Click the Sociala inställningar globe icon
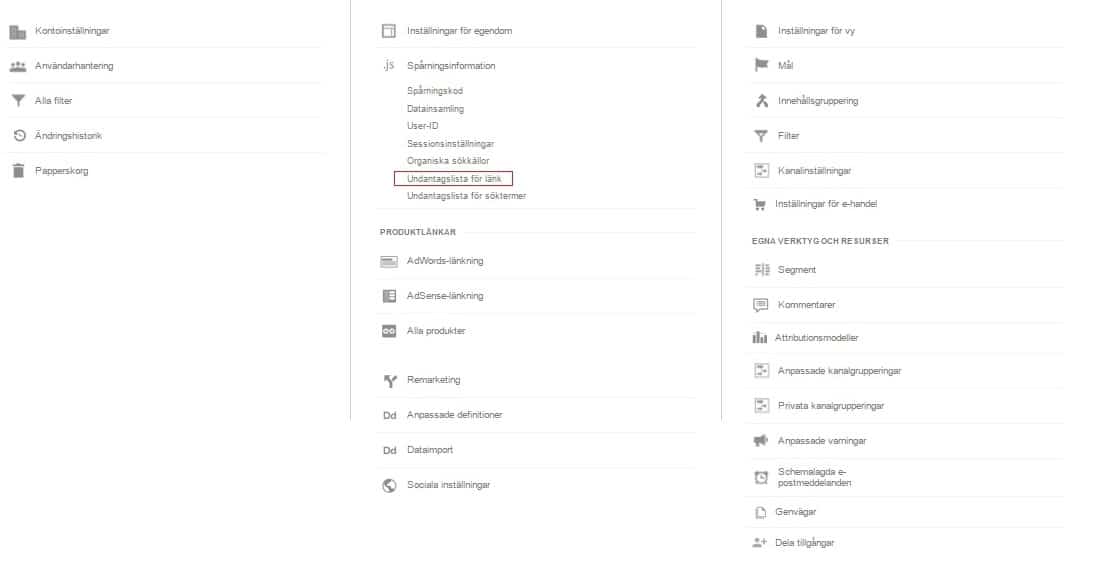The width and height of the screenshot is (1095, 572). click(x=389, y=485)
